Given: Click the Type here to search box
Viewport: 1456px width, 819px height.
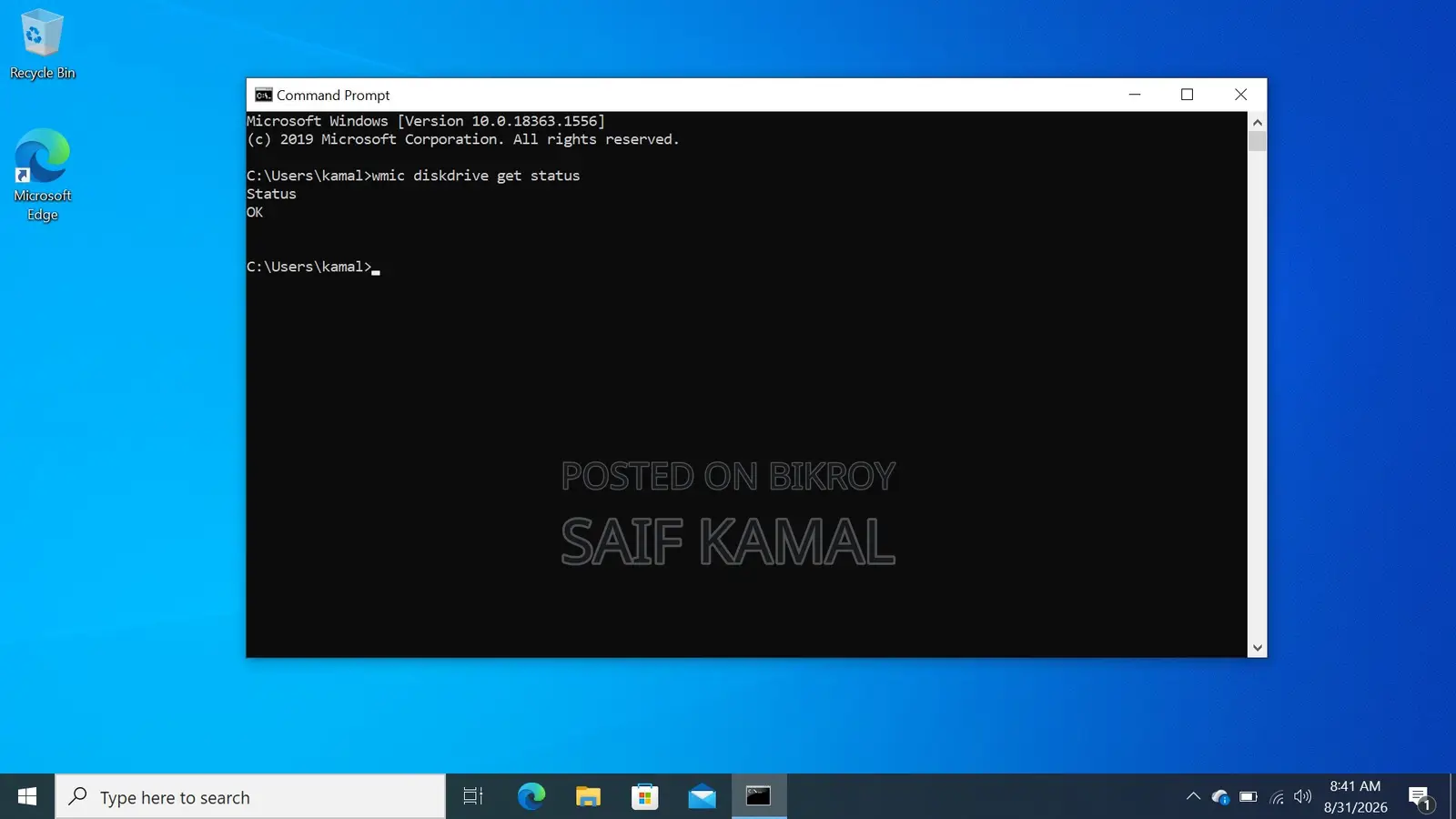Looking at the screenshot, I should point(250,797).
